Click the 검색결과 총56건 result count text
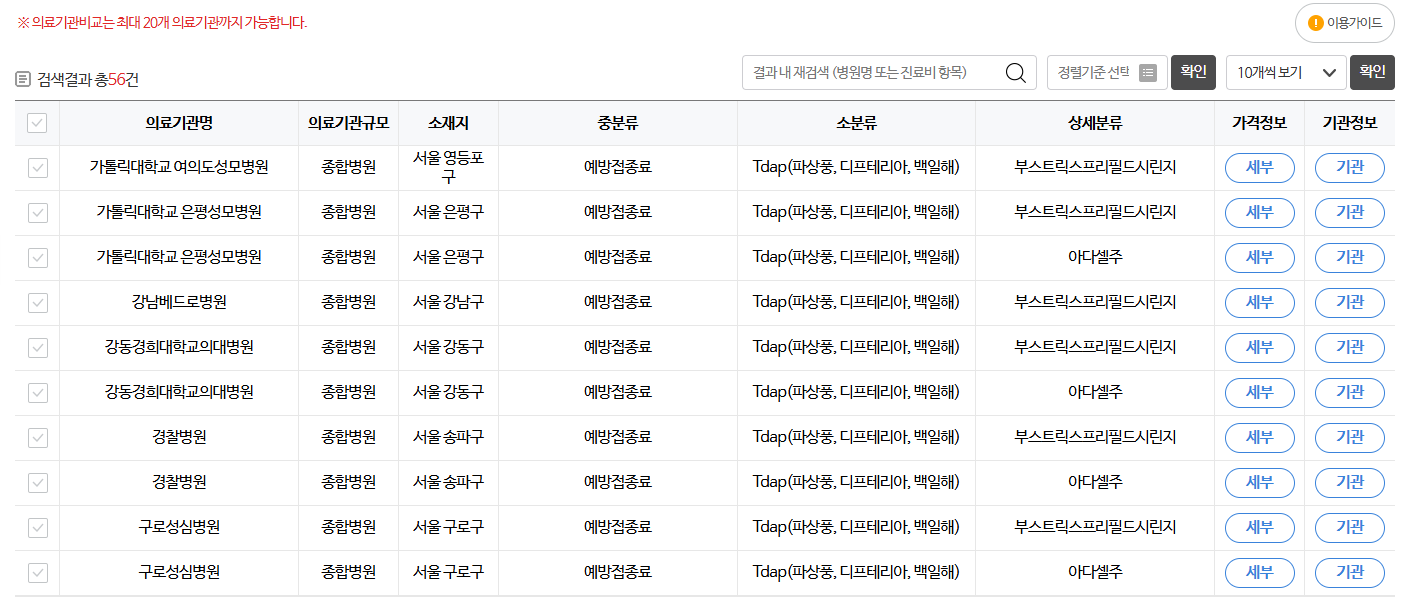Image resolution: width=1410 pixels, height=607 pixels. click(88, 80)
